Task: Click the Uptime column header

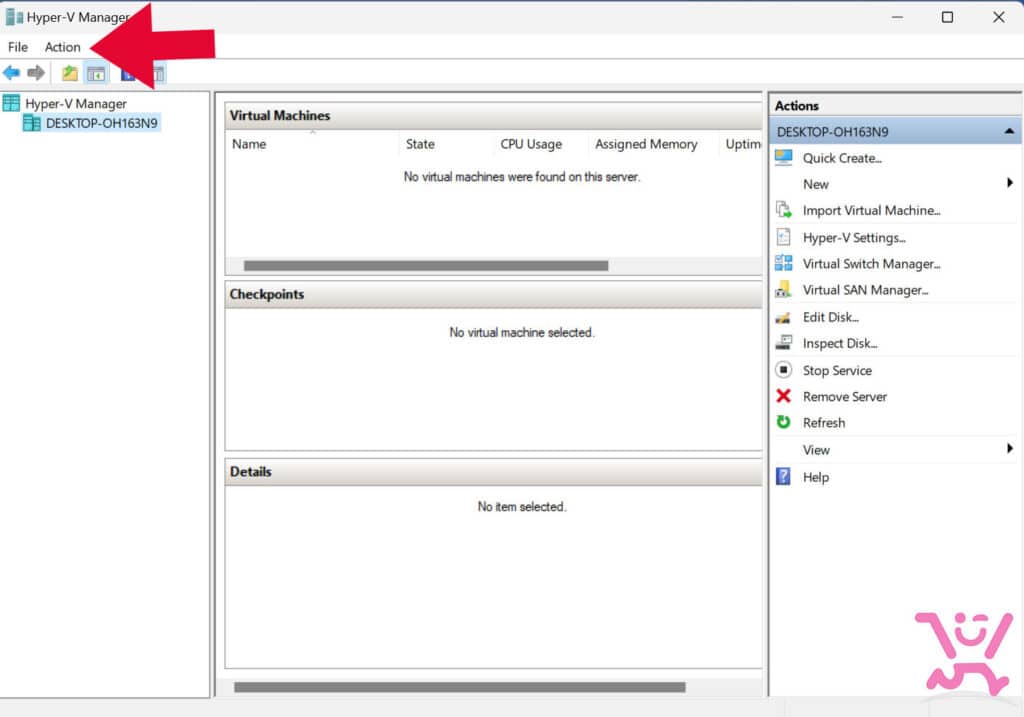Action: pos(741,144)
